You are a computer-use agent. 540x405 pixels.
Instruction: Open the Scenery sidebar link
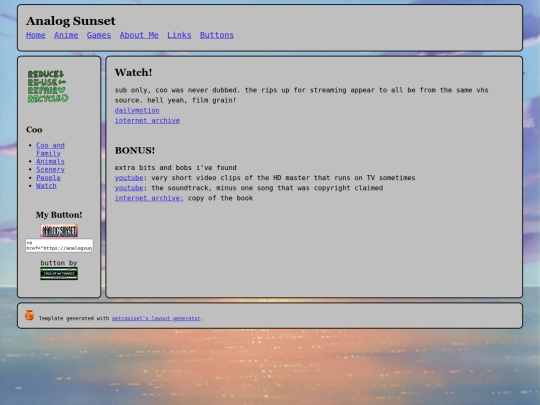[50, 169]
